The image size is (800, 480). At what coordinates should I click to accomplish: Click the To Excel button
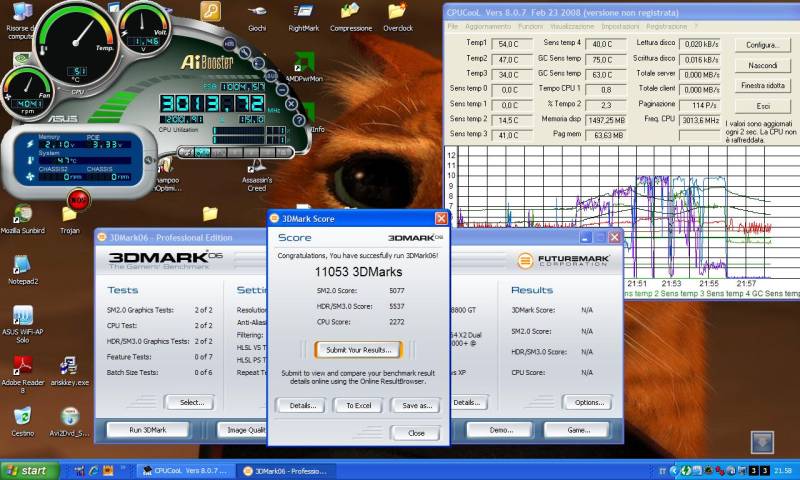pos(358,406)
